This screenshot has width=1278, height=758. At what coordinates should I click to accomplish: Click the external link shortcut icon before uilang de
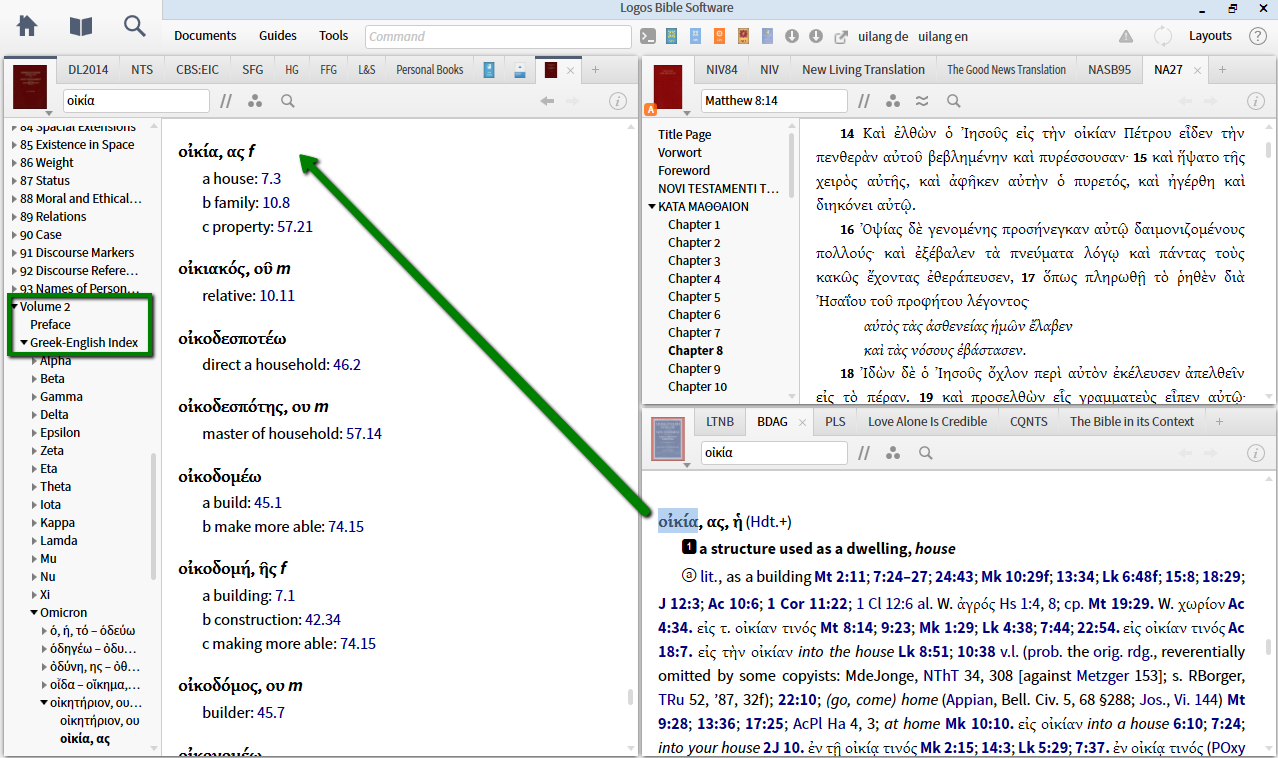[x=840, y=36]
